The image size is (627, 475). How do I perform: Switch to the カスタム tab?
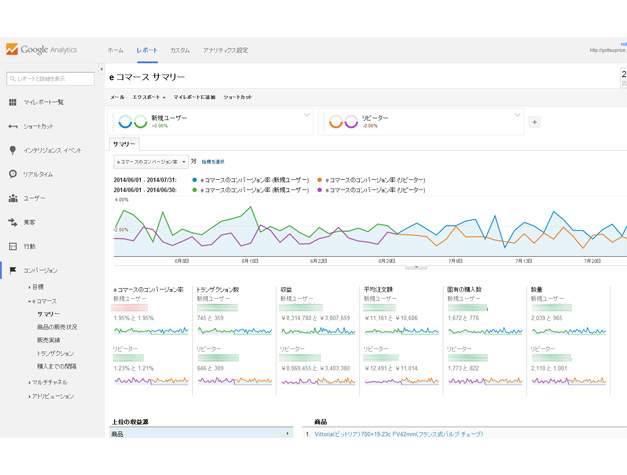point(180,50)
